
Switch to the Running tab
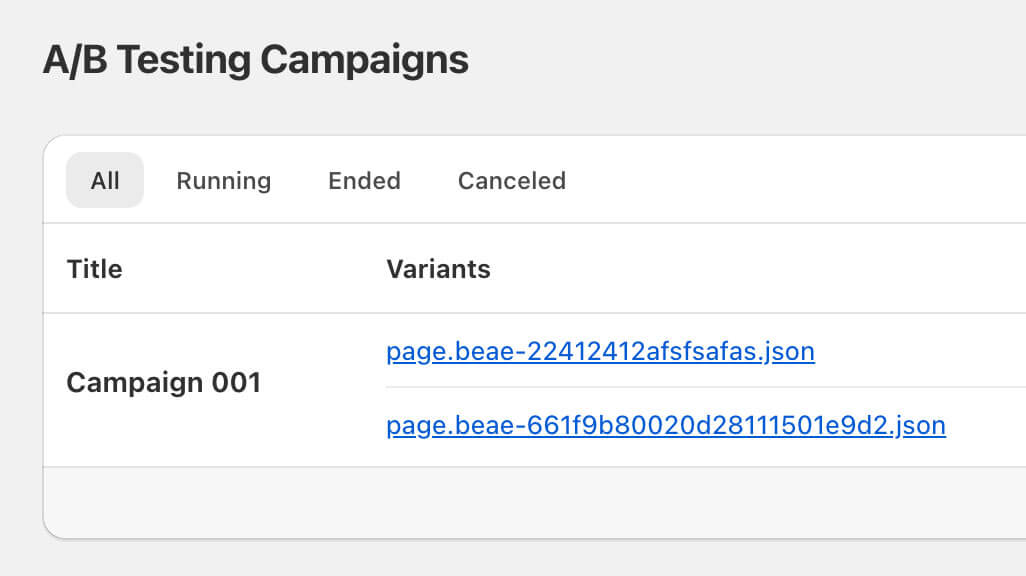224,181
